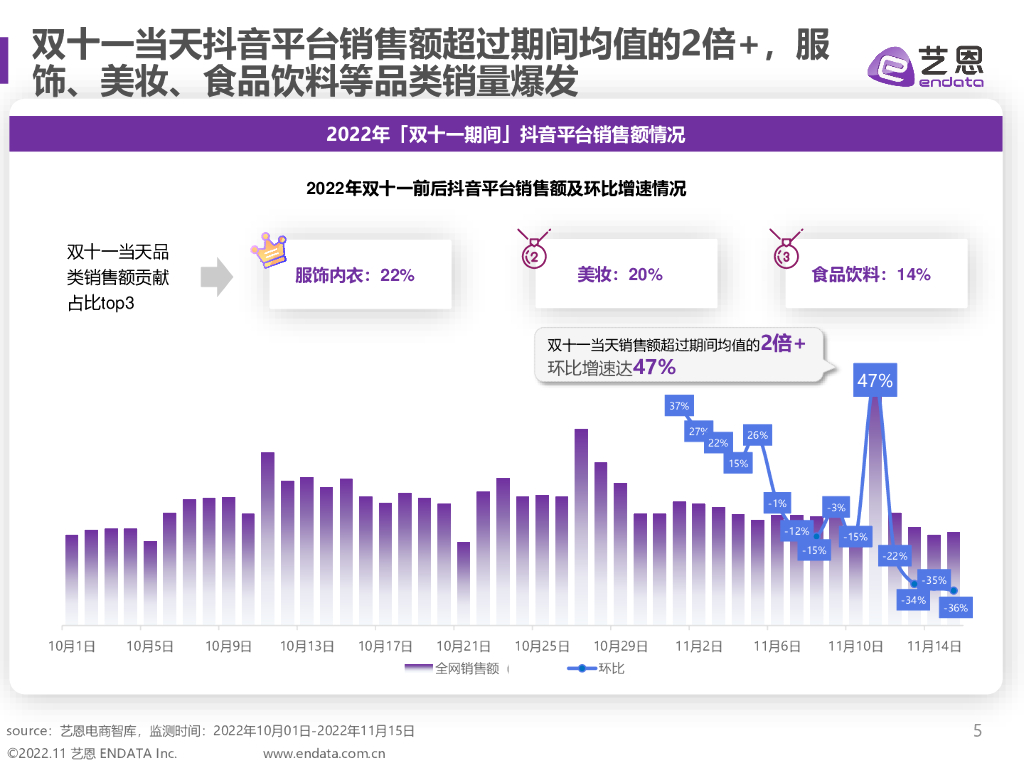Click the 10月25日 axis label
This screenshot has width=1024, height=768.
[x=542, y=646]
